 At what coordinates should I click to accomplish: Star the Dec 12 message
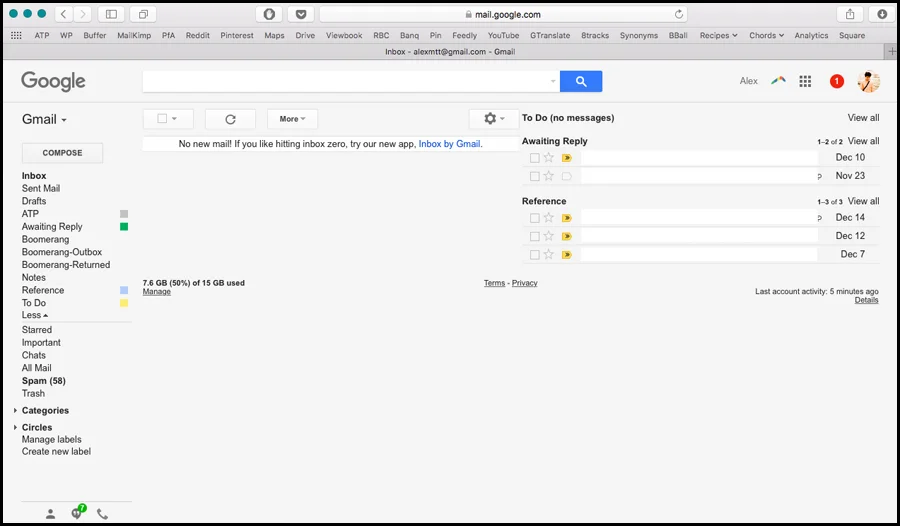549,236
